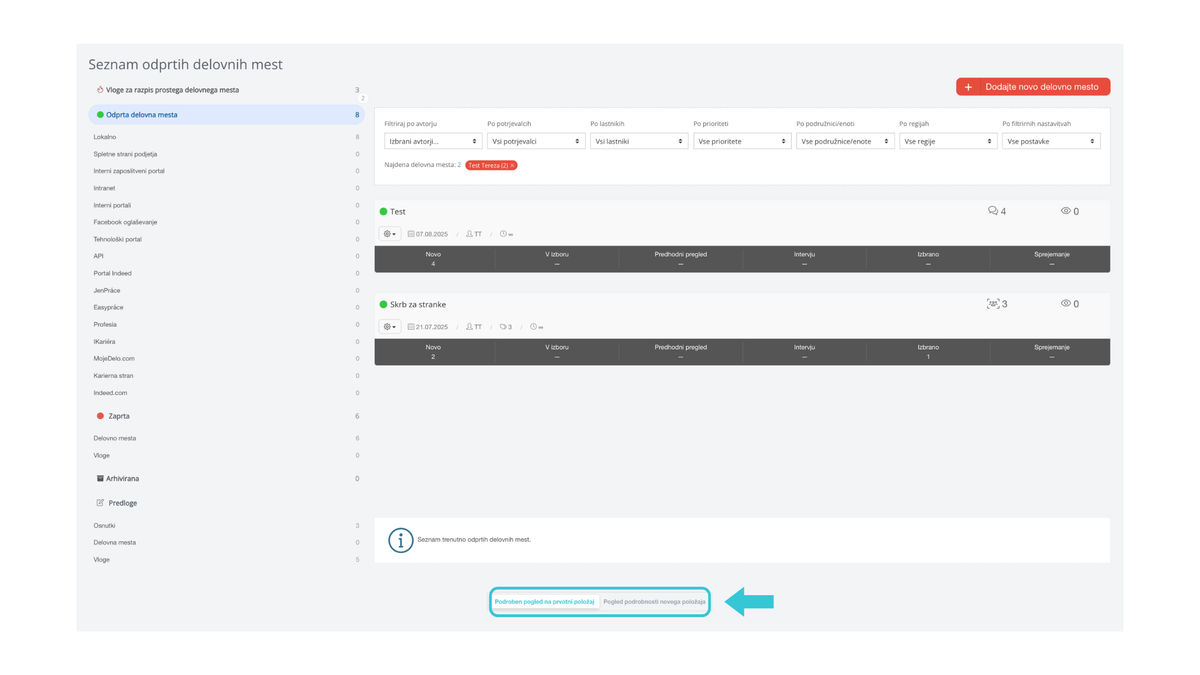
Task: Open the Izbrani avtorji author filter dropdown
Action: pyautogui.click(x=433, y=142)
